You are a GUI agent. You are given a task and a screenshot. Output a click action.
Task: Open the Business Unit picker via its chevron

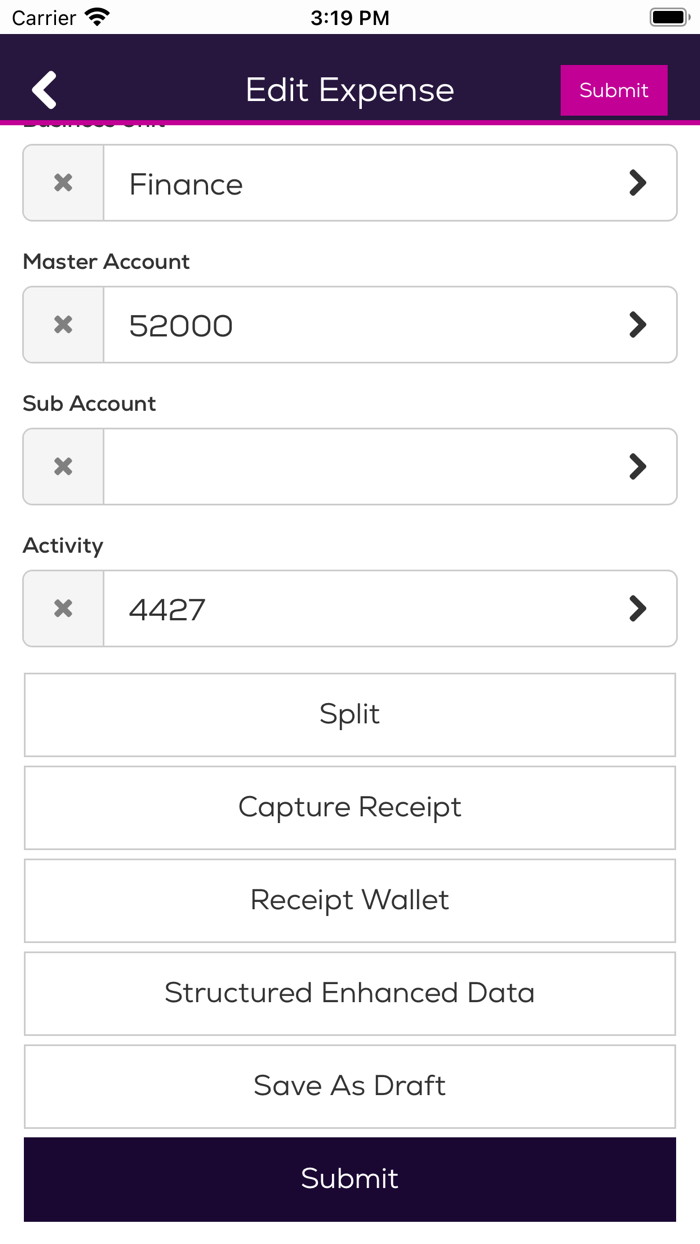(x=638, y=182)
